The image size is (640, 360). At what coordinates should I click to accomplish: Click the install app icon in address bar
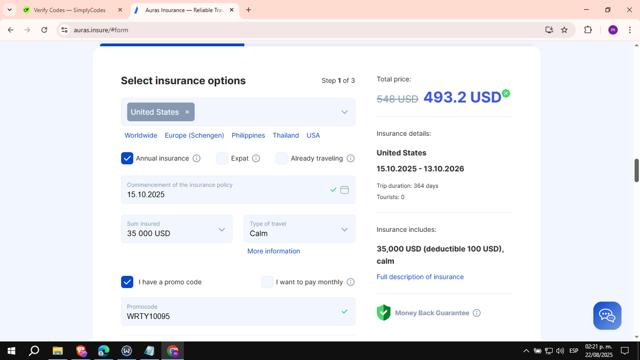click(549, 30)
